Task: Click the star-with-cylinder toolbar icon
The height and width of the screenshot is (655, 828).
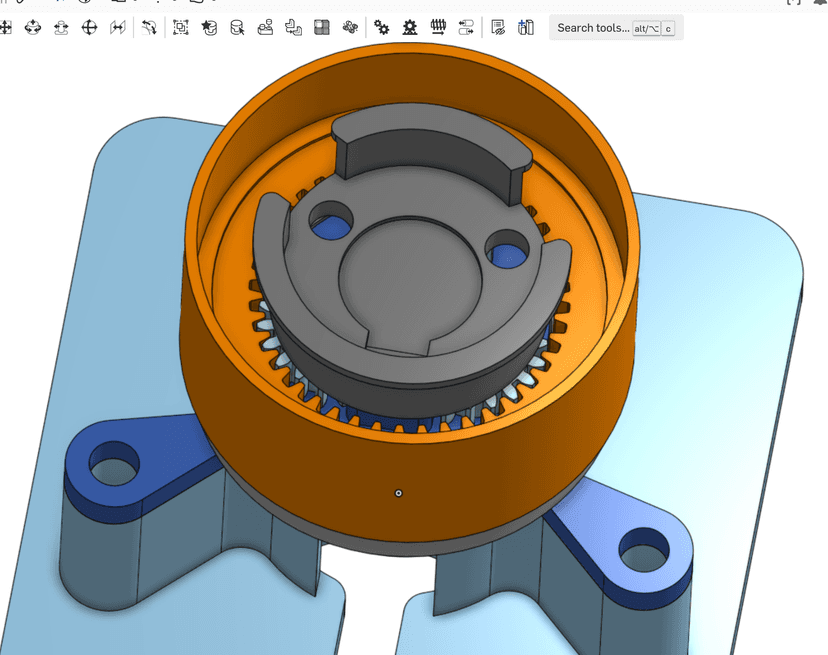Action: pos(209,28)
